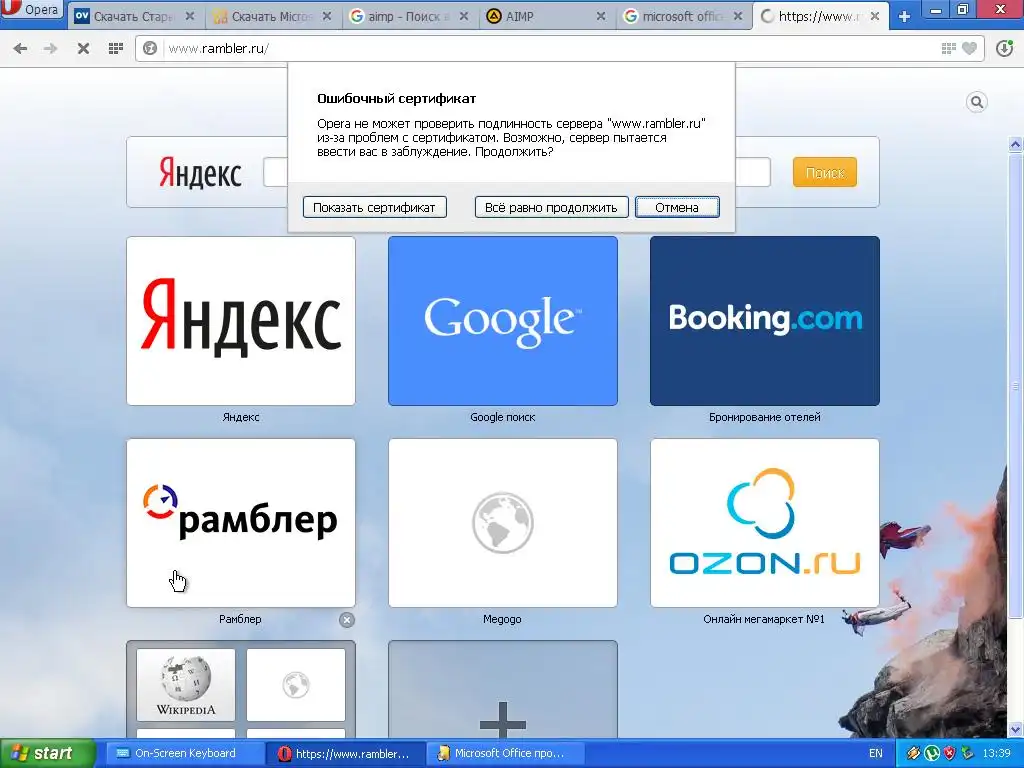Close the 'aimp - Поиск' tab

coord(464,16)
